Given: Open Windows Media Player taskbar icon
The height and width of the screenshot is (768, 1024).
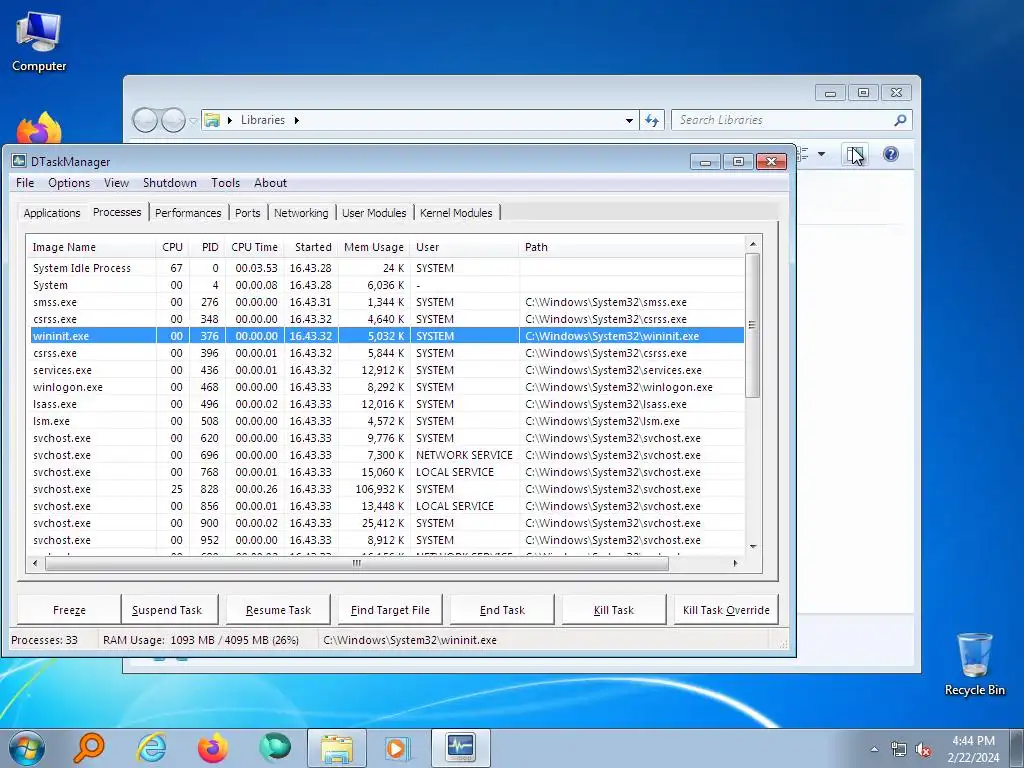Looking at the screenshot, I should coord(398,748).
